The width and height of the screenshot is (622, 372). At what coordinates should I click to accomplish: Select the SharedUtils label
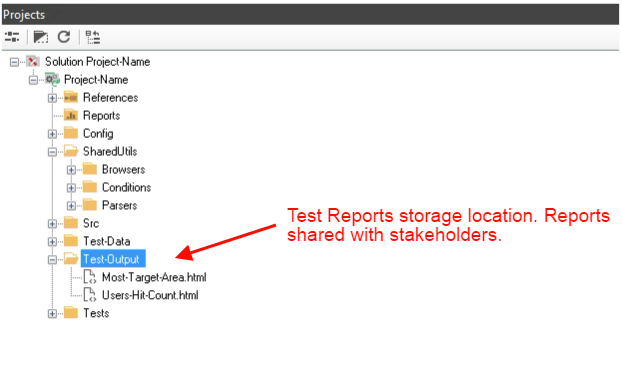pyautogui.click(x=110, y=151)
